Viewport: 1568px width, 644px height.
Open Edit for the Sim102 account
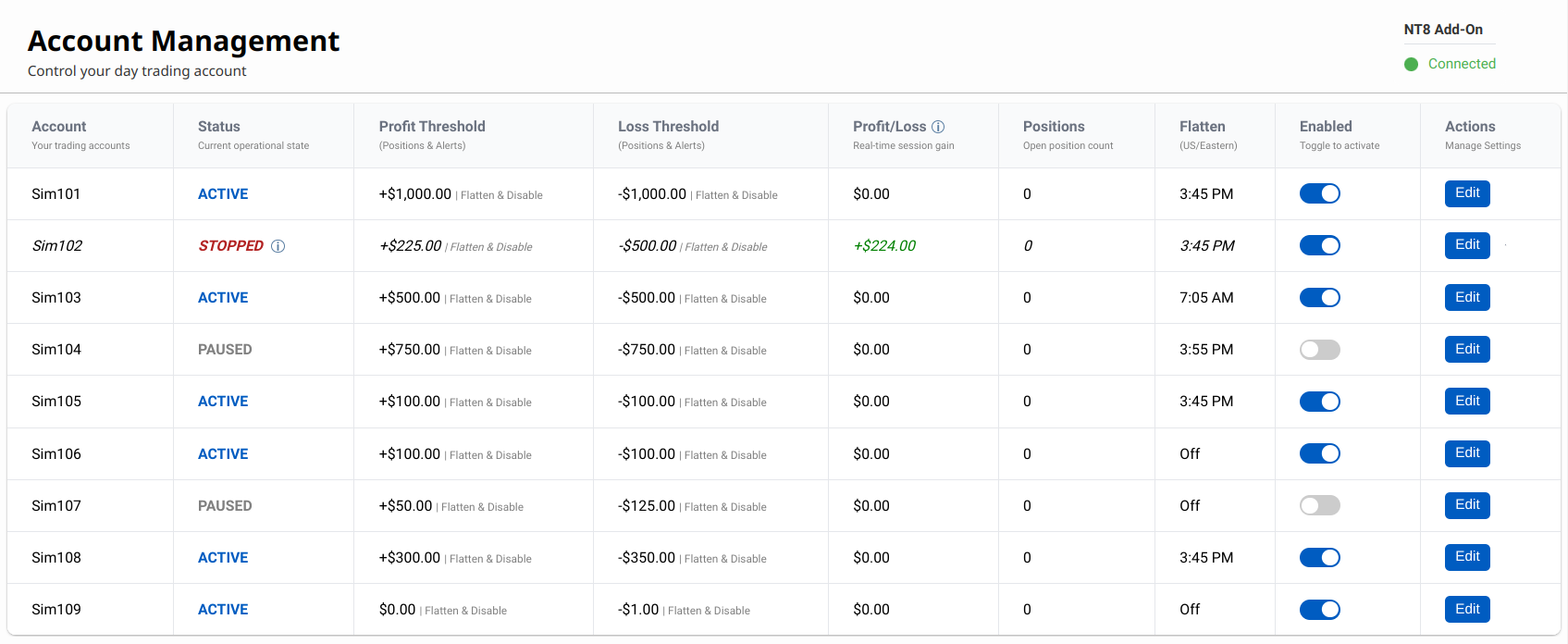(x=1467, y=245)
